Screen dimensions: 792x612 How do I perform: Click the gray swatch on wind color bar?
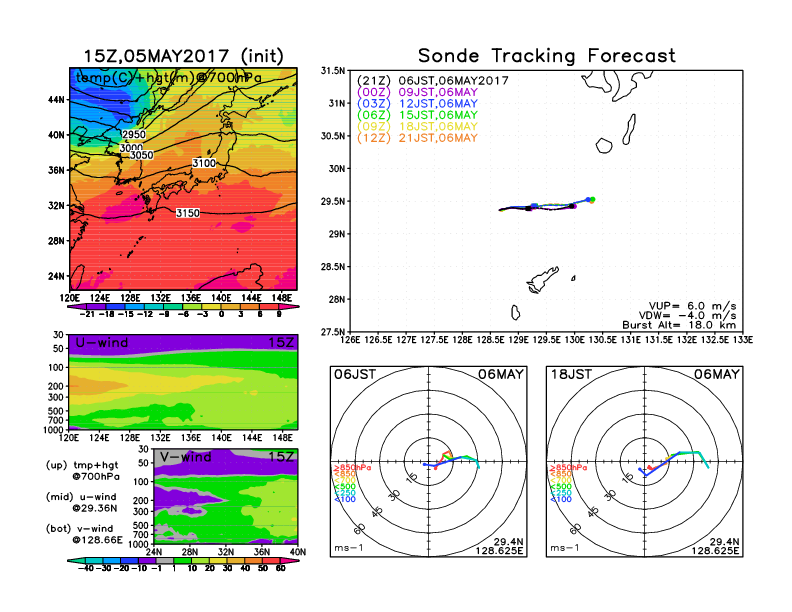[x=164, y=561]
